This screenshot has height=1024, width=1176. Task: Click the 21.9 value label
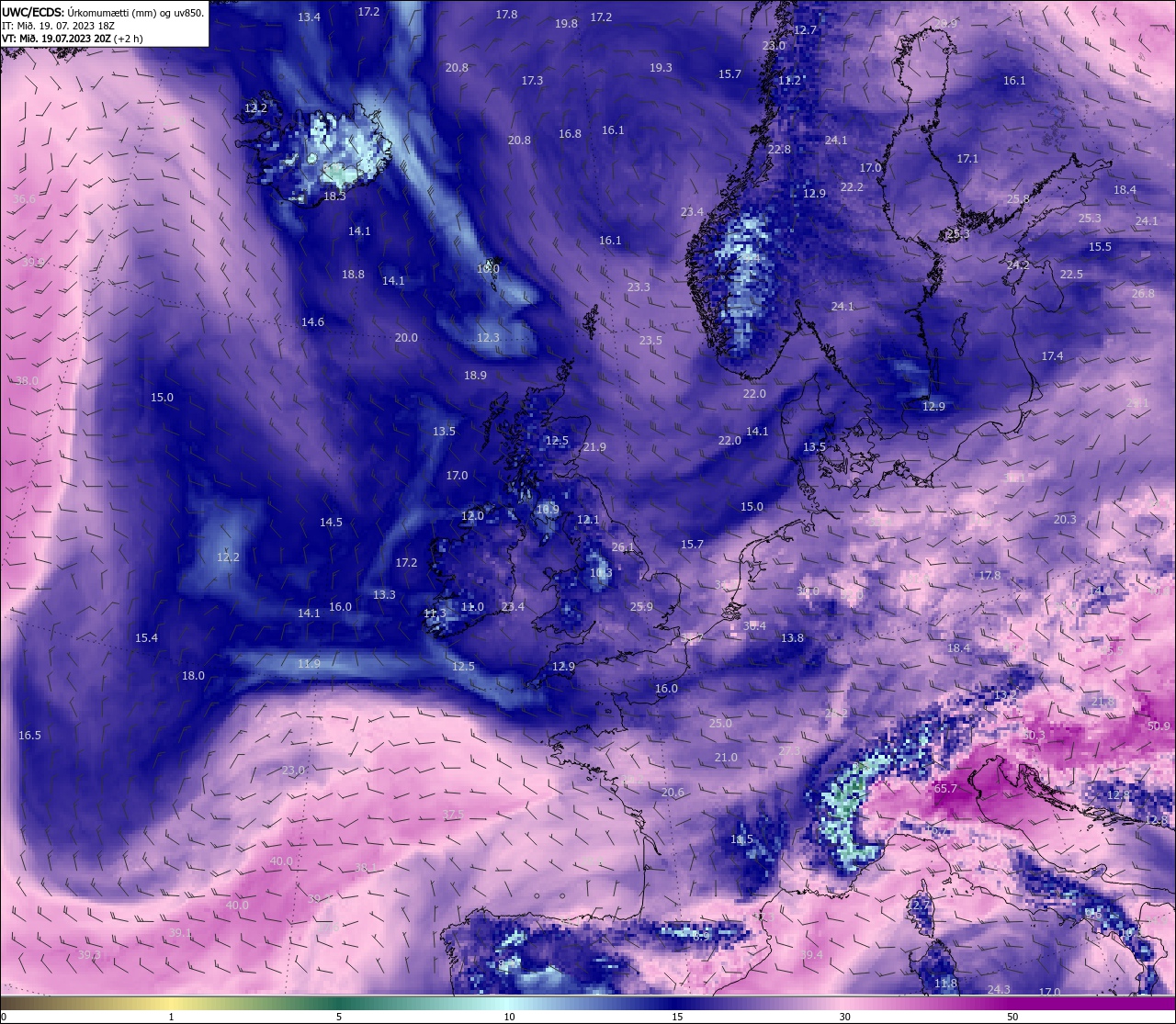tap(594, 447)
